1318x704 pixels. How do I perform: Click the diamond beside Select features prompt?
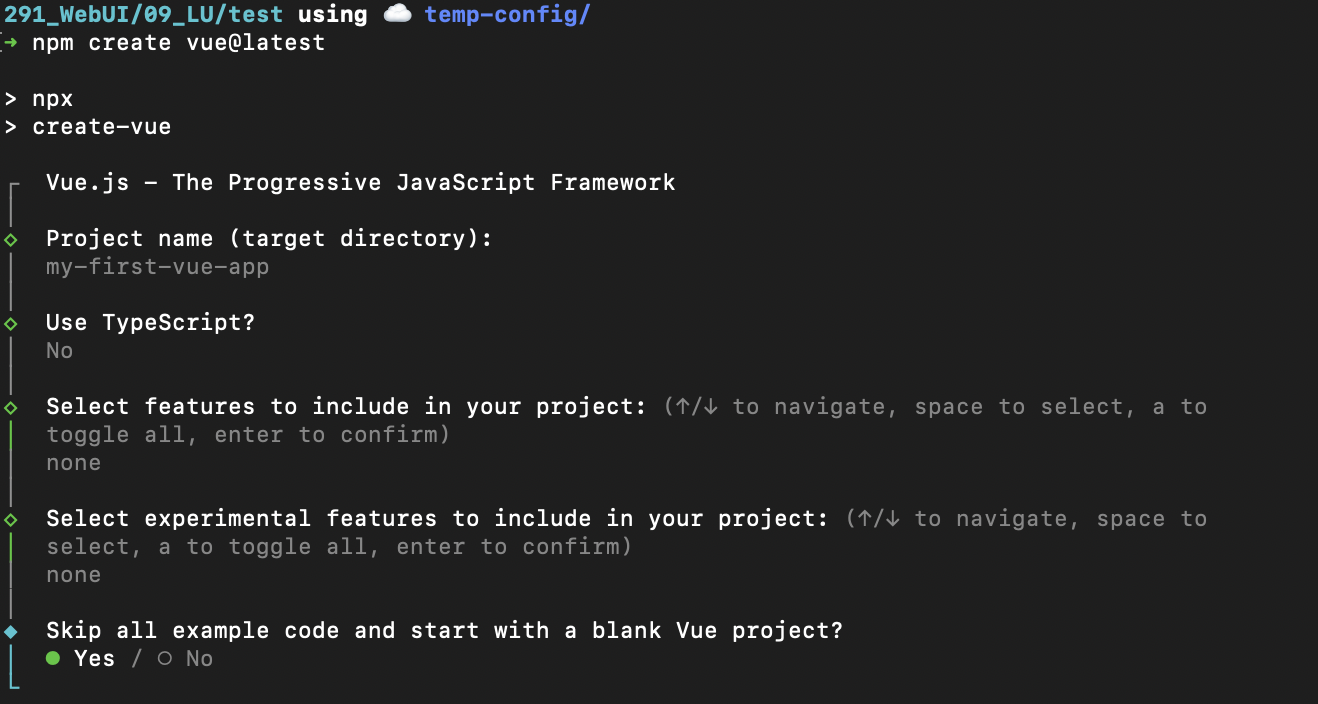pyautogui.click(x=11, y=408)
